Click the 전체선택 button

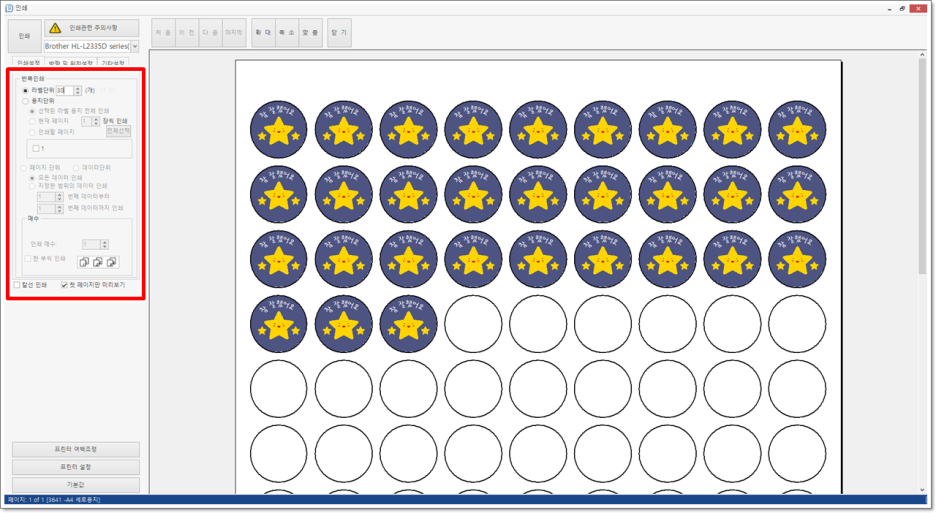[x=118, y=131]
